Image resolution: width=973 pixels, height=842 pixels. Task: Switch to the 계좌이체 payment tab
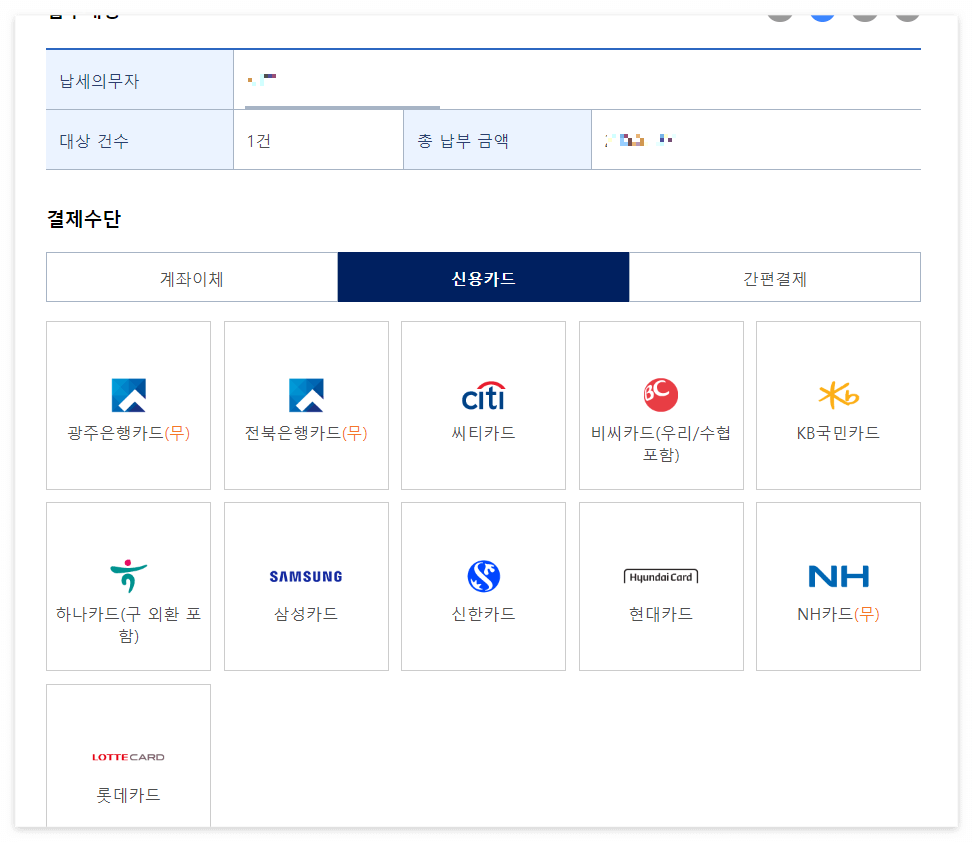[x=191, y=276]
